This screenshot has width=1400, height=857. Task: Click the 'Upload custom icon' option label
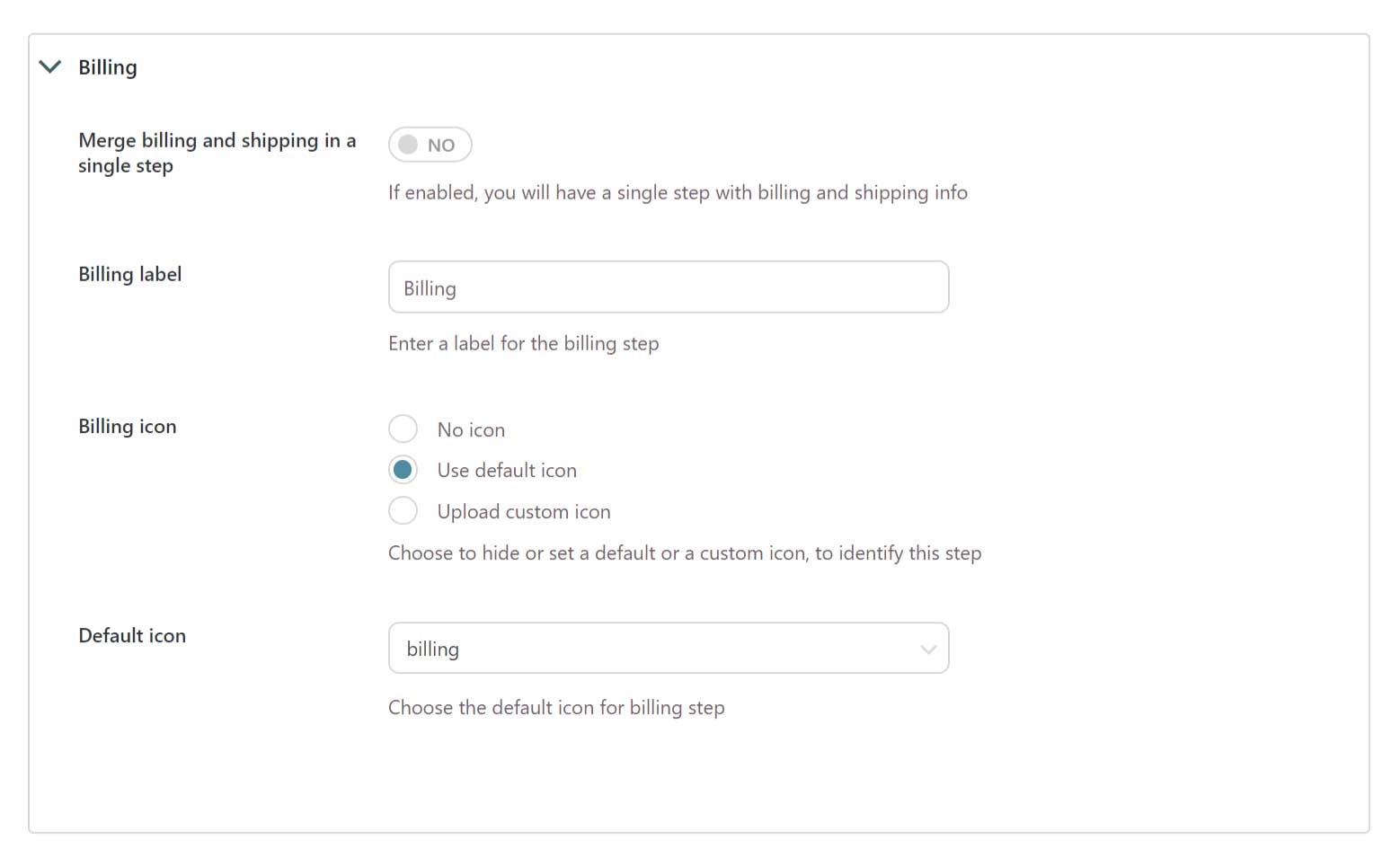[523, 512]
